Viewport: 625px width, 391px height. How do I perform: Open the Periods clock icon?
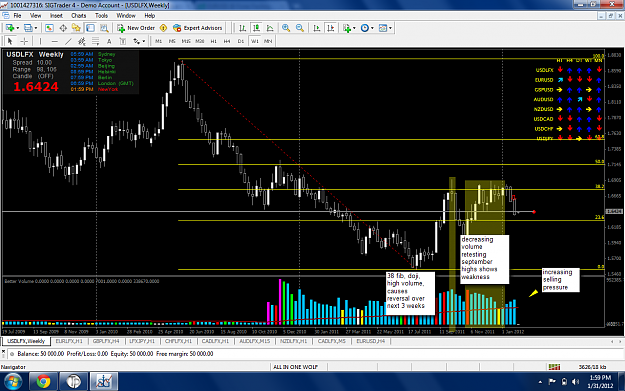pos(364,28)
